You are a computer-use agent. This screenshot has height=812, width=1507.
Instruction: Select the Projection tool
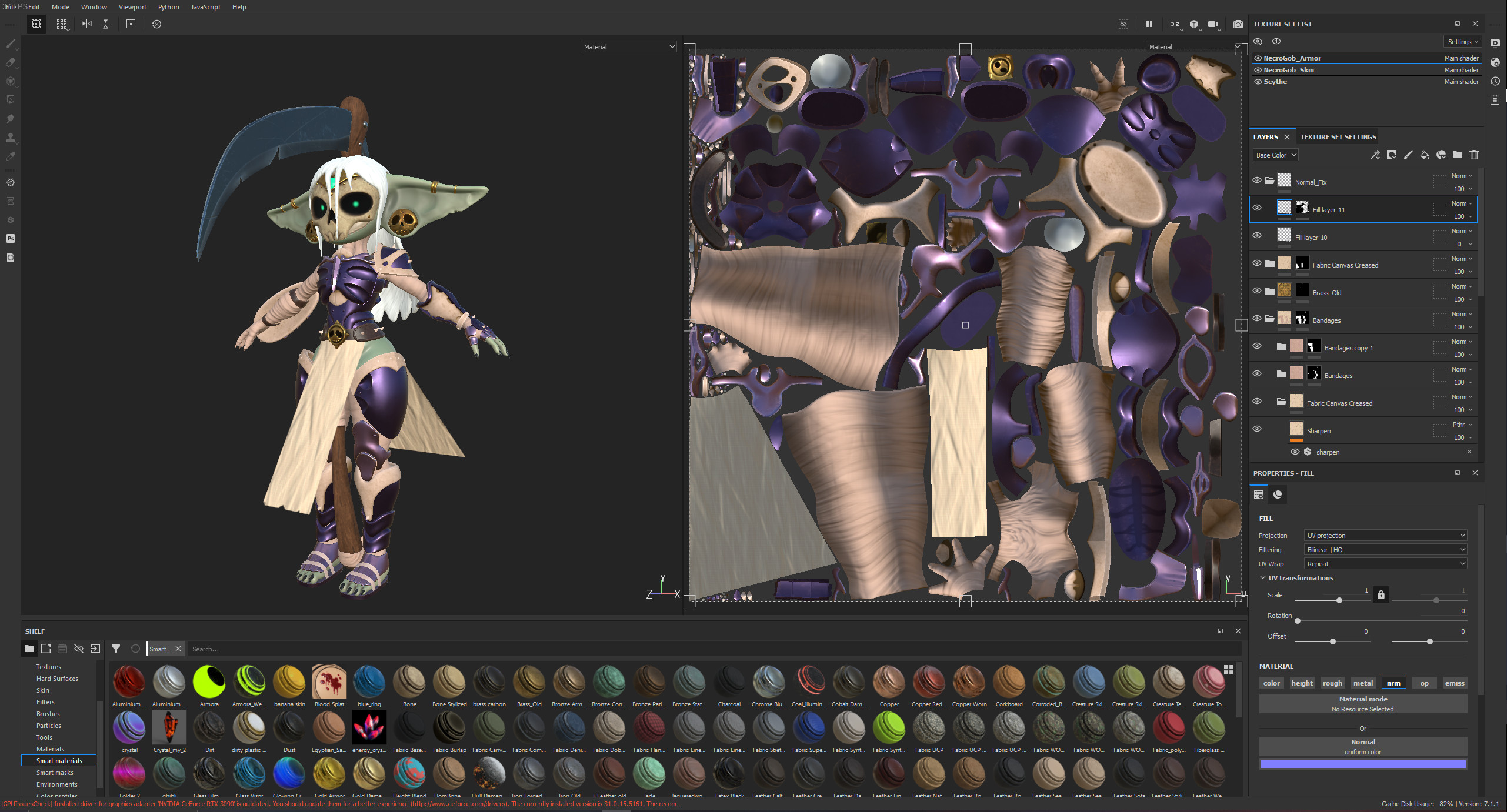(x=11, y=81)
